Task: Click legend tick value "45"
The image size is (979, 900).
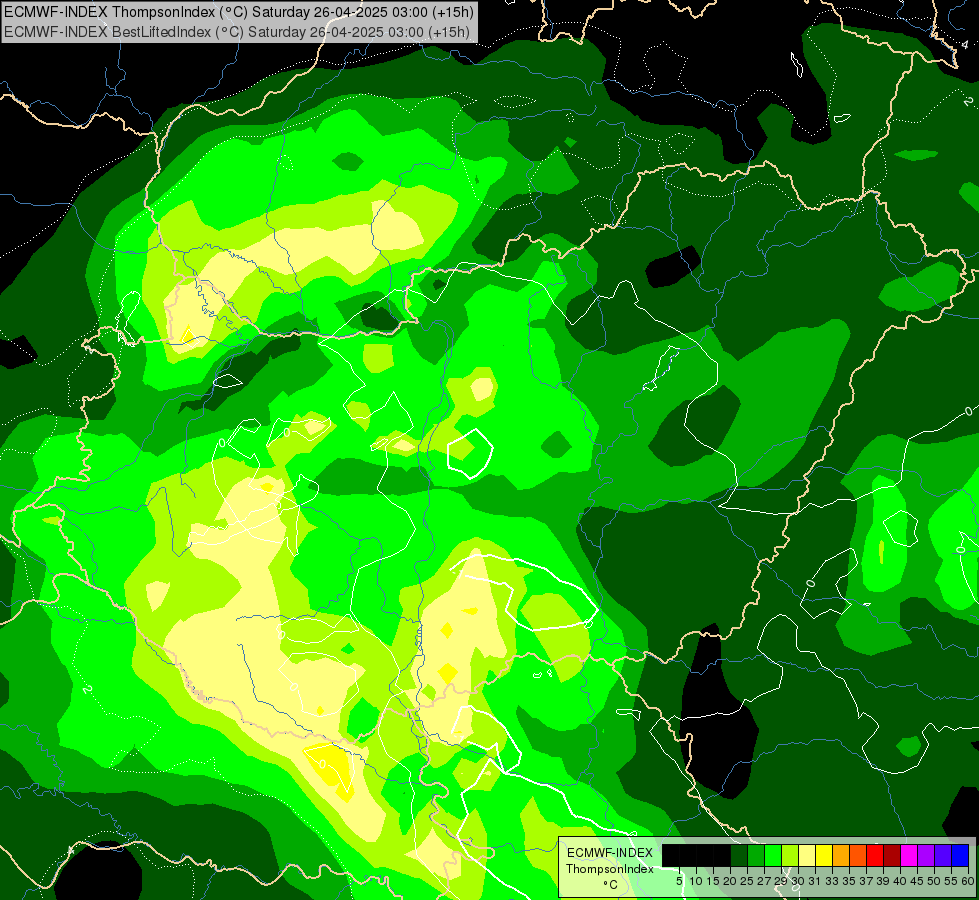Action: (917, 881)
